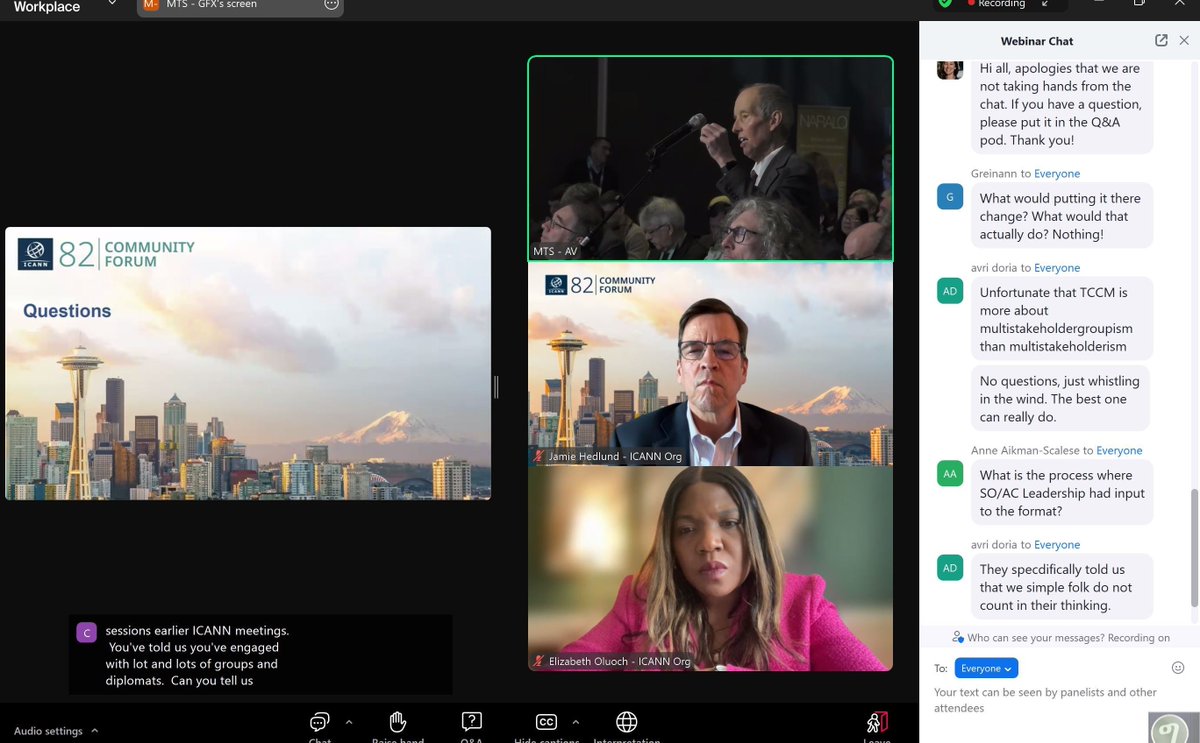Click the 'Unfortunate that TCCM' message
Image resolution: width=1200 pixels, height=743 pixels.
point(1061,319)
